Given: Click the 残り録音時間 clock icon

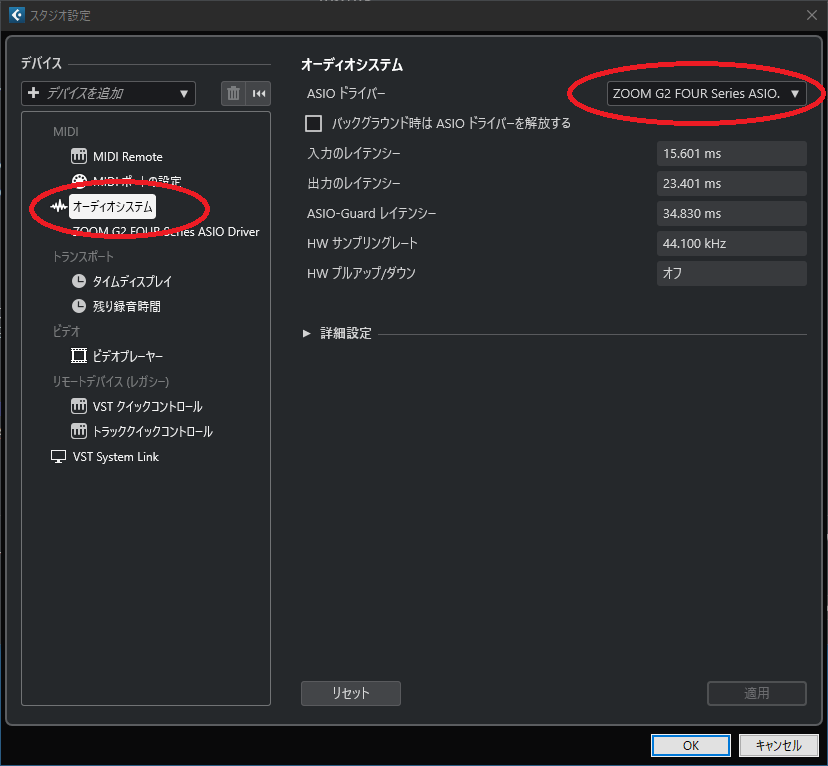Looking at the screenshot, I should pyautogui.click(x=79, y=306).
